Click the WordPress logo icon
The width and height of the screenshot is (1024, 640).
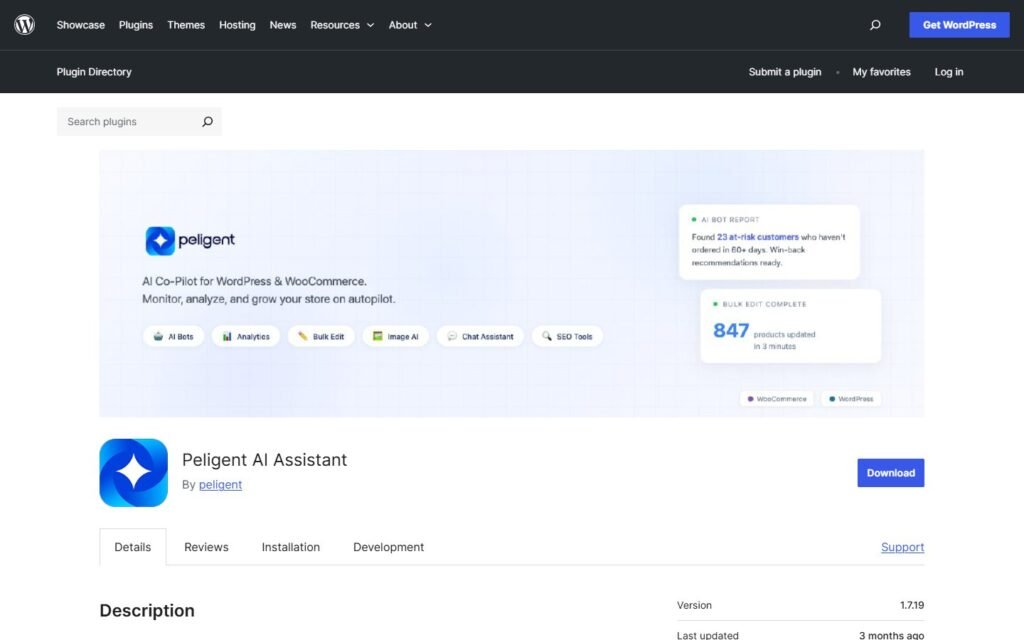click(24, 25)
